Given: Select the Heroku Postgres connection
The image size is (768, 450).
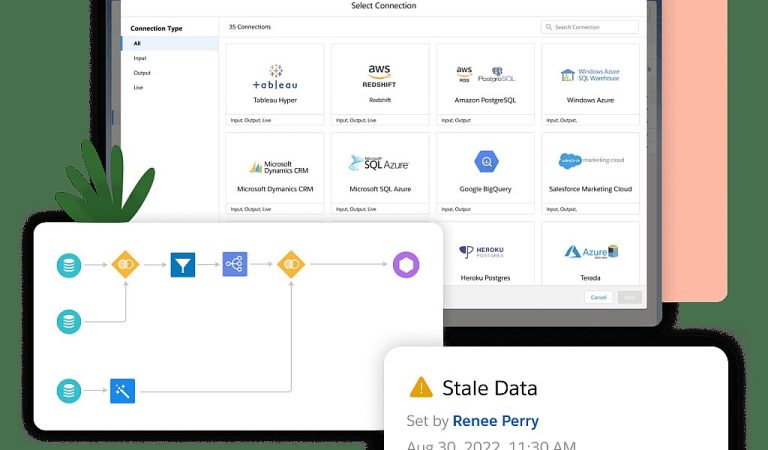Looking at the screenshot, I should pos(485,254).
